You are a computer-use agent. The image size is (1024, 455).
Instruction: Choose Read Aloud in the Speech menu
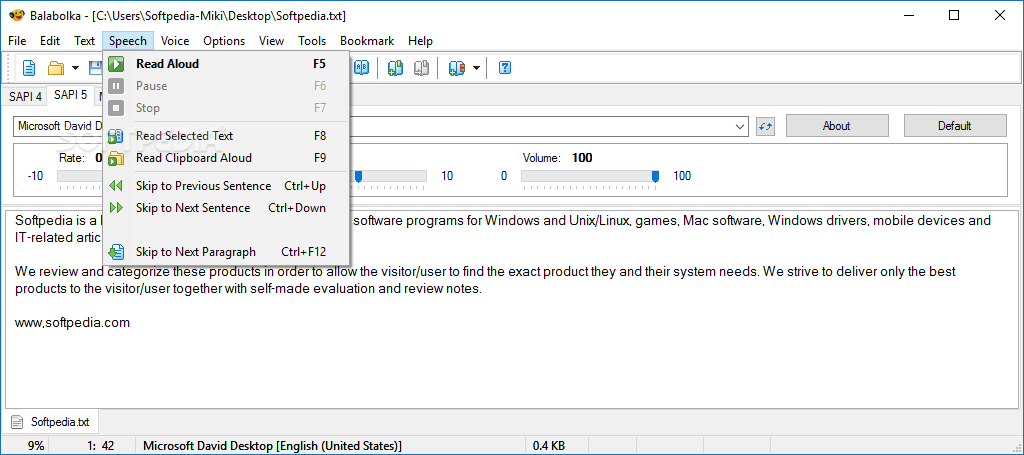click(x=227, y=64)
